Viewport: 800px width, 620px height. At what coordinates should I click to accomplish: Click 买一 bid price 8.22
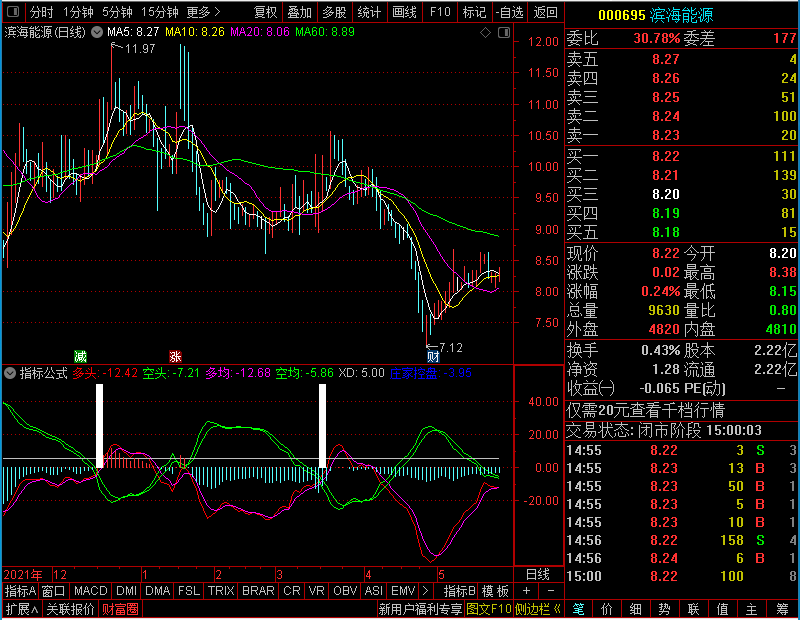point(666,156)
